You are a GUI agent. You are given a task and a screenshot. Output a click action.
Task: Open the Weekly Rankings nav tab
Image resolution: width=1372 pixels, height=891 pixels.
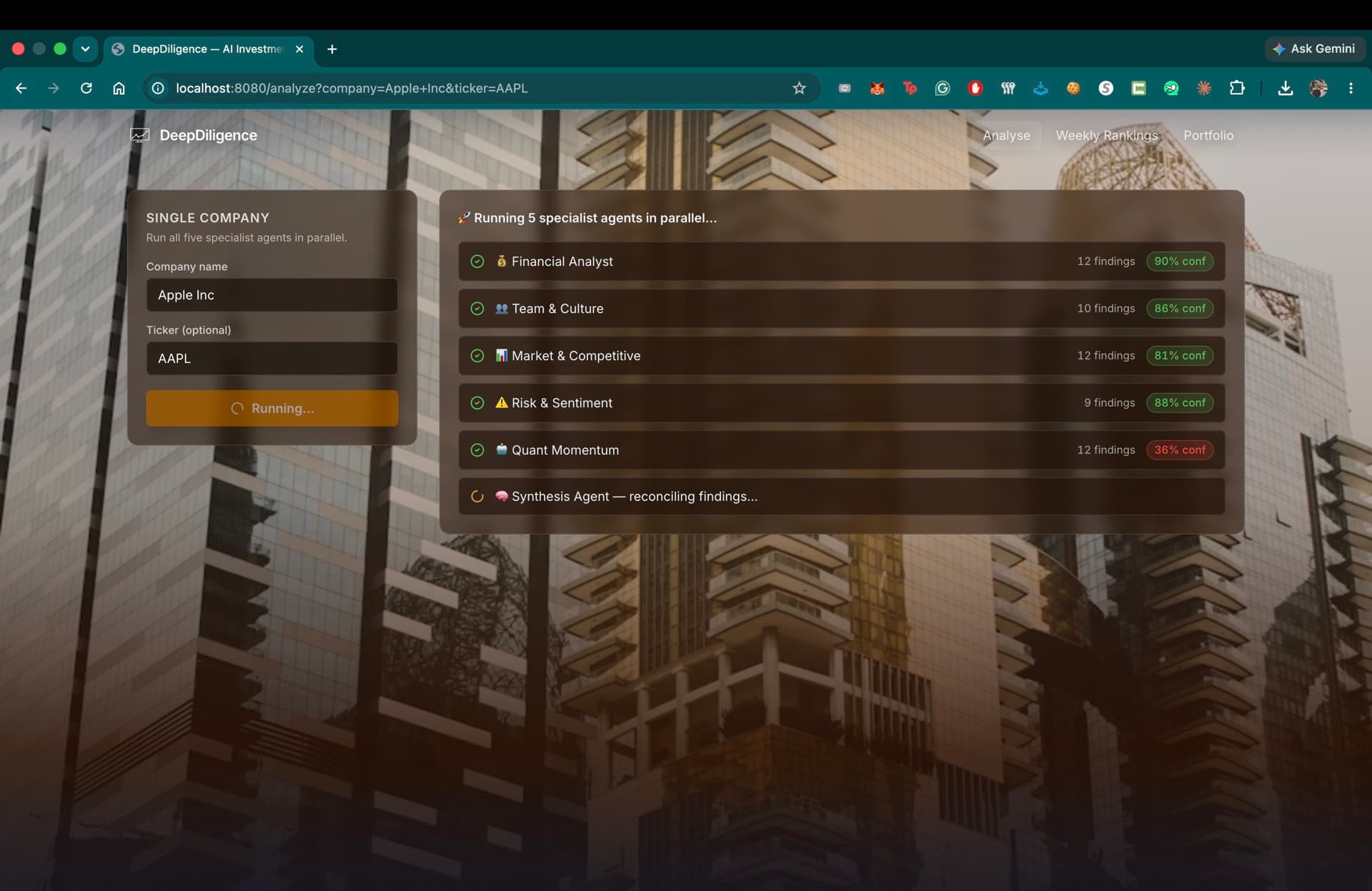point(1107,135)
